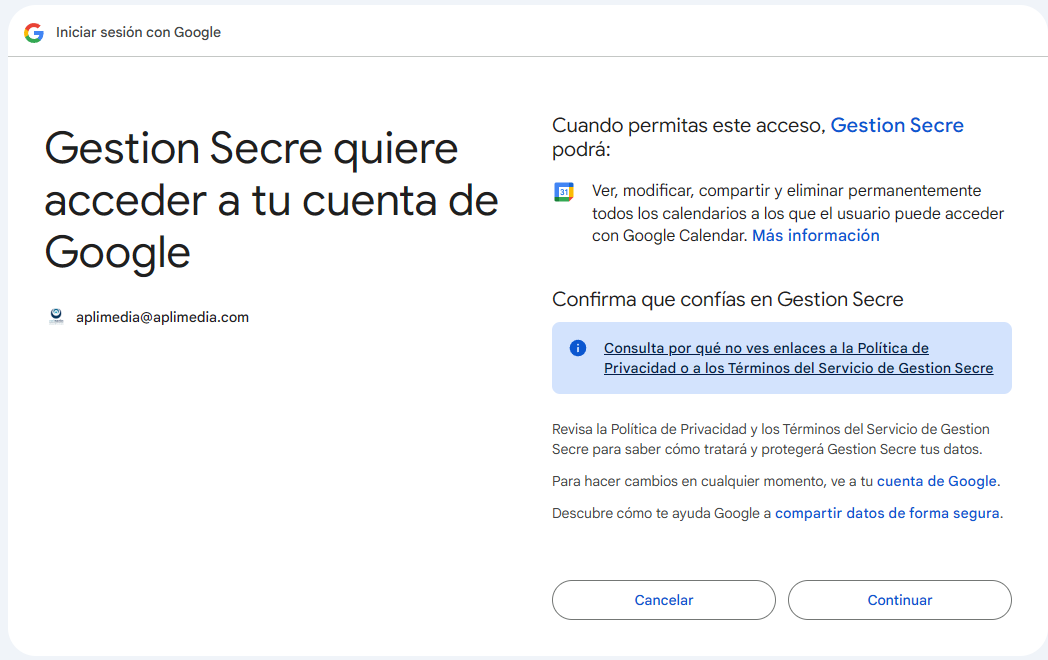Viewport: 1048px width, 660px height.
Task: Click the Google logo in the header
Action: coord(34,32)
